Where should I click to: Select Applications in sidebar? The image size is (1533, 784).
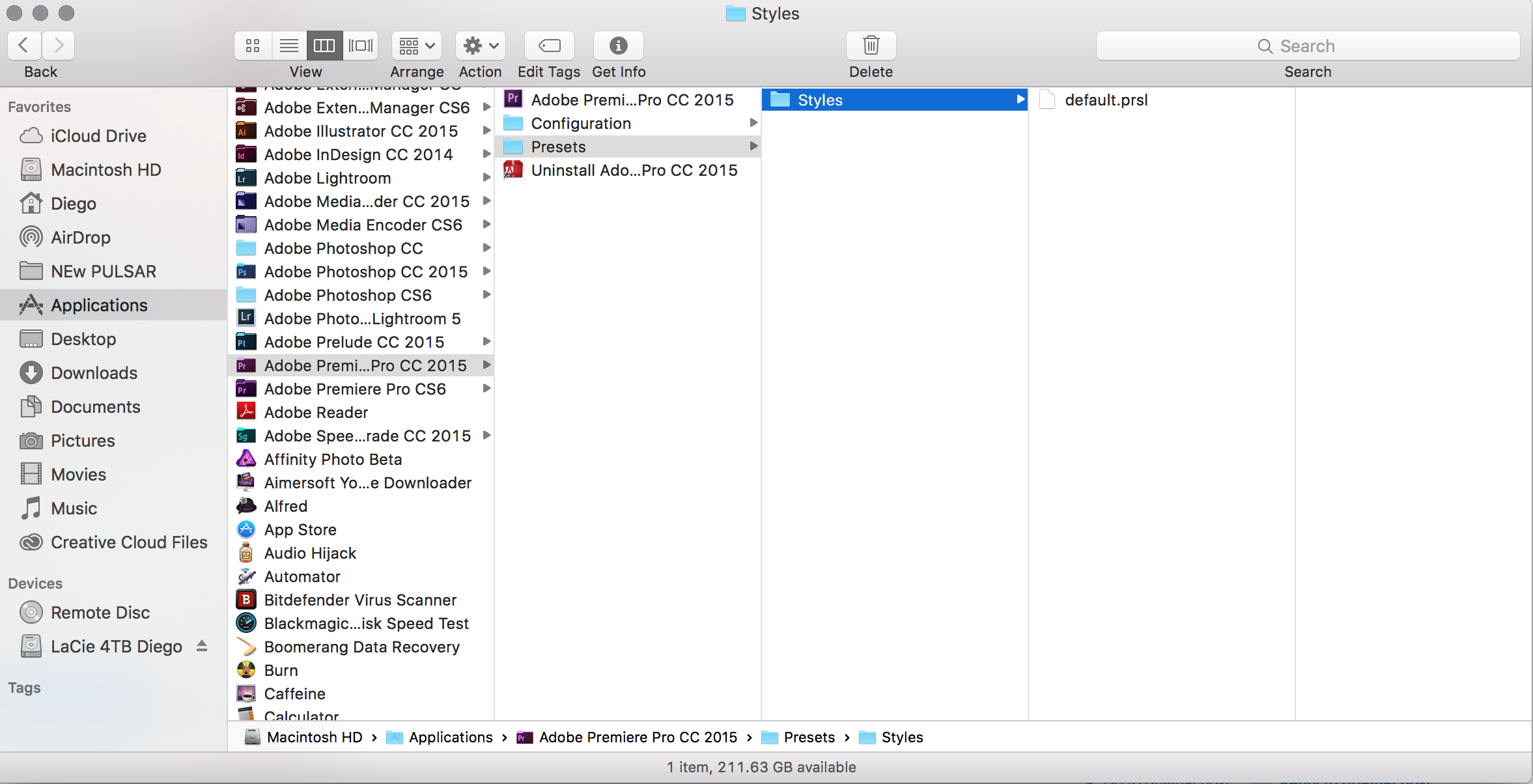113,305
